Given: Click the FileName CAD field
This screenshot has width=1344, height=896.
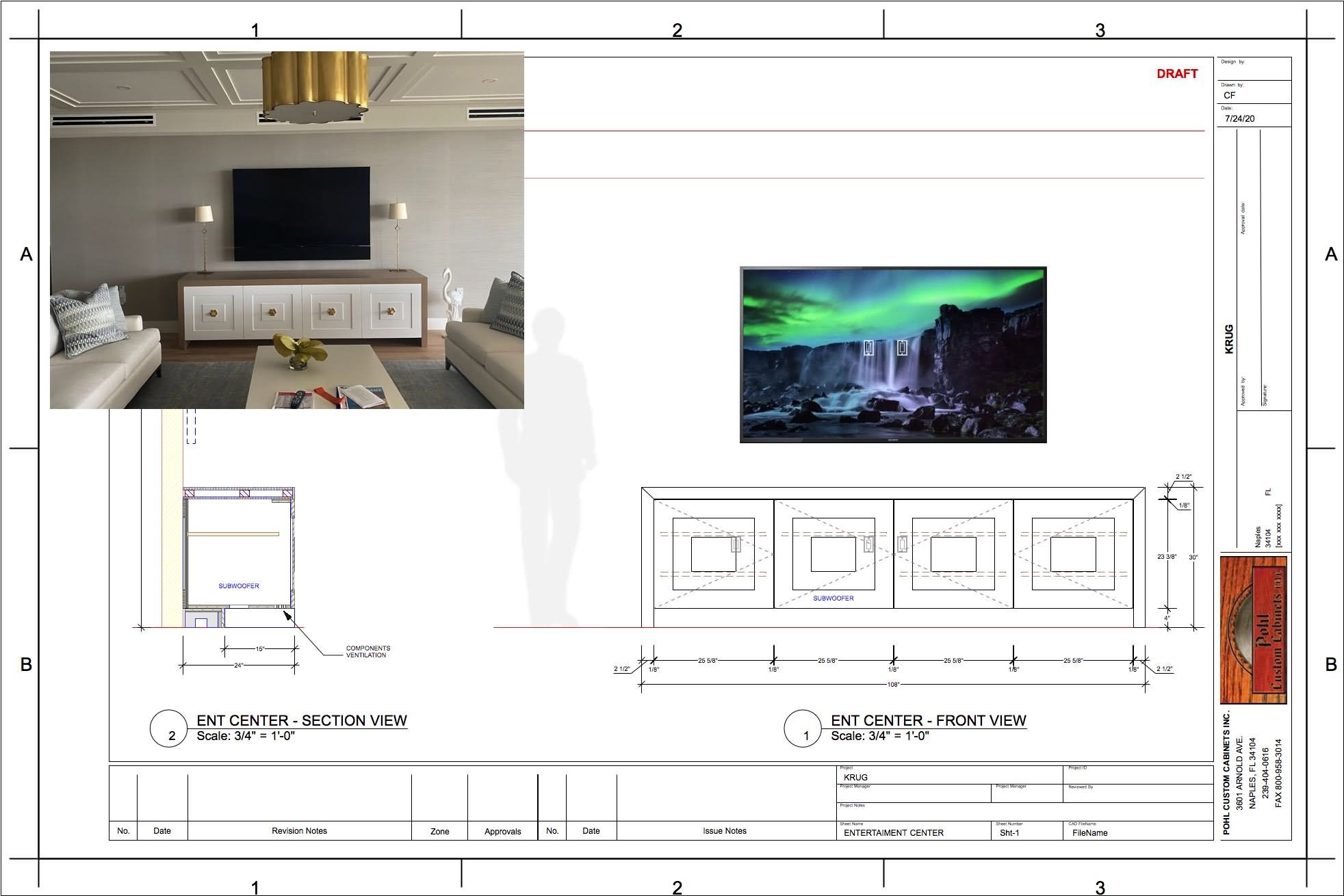Looking at the screenshot, I should (1089, 832).
